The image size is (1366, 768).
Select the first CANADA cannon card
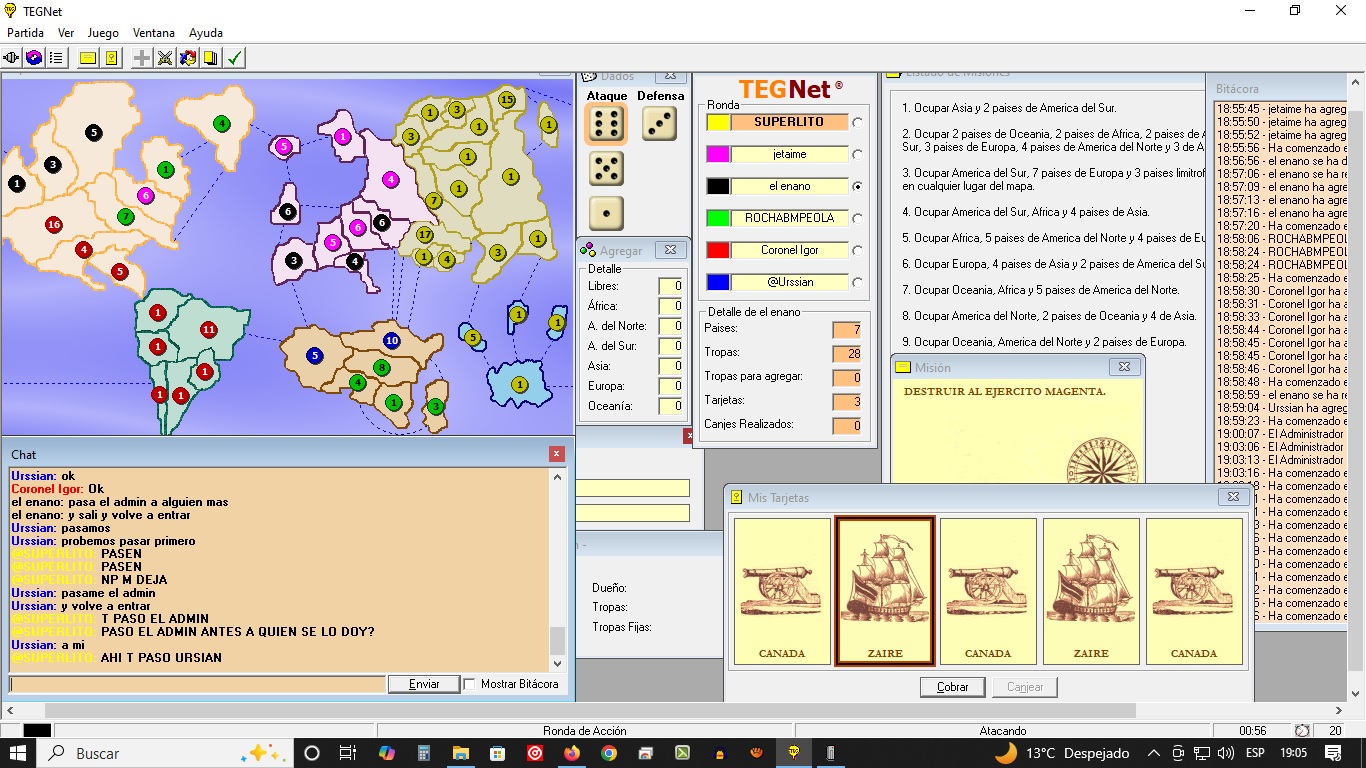(782, 591)
